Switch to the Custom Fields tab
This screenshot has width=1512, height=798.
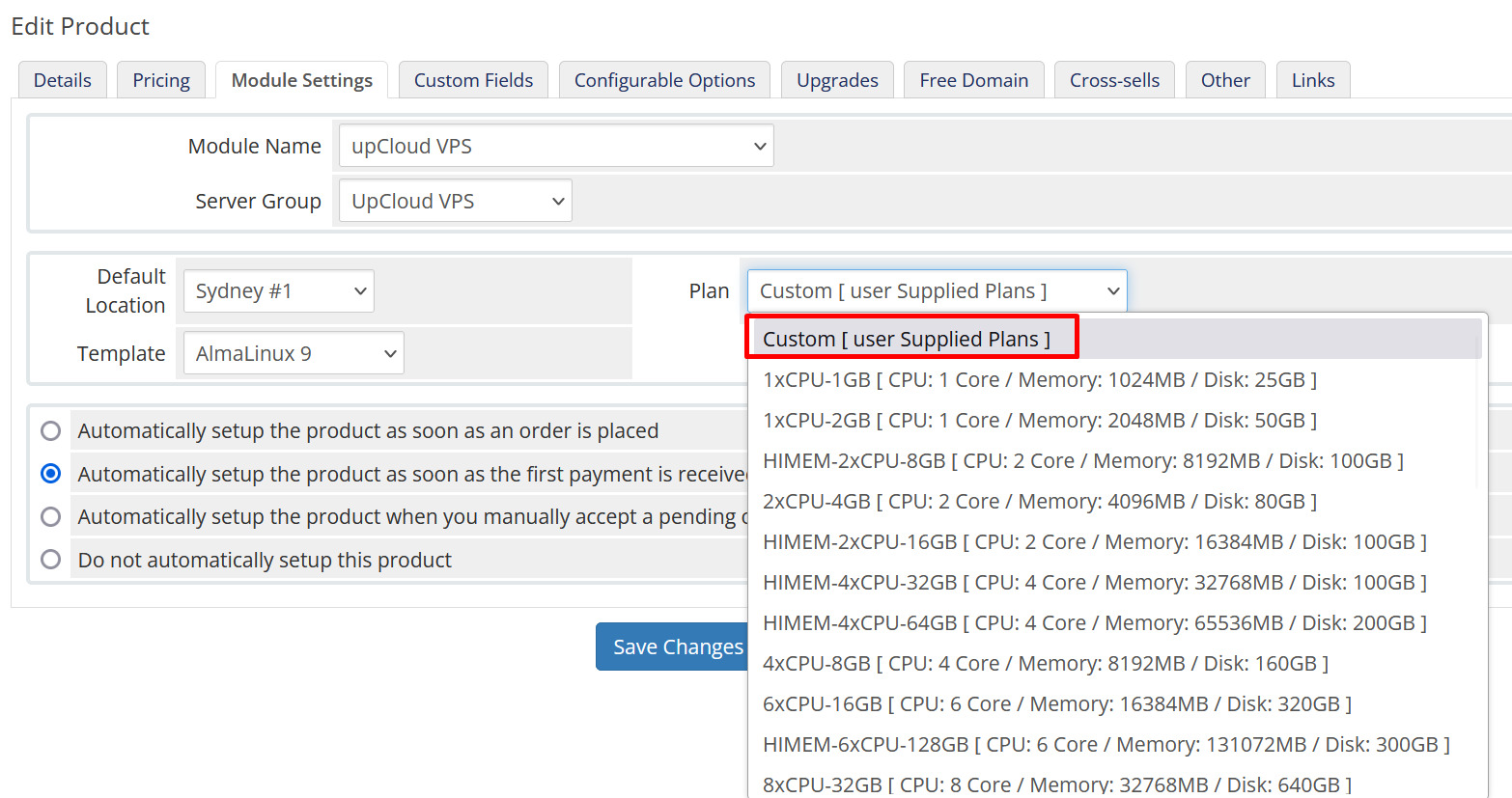pos(473,80)
